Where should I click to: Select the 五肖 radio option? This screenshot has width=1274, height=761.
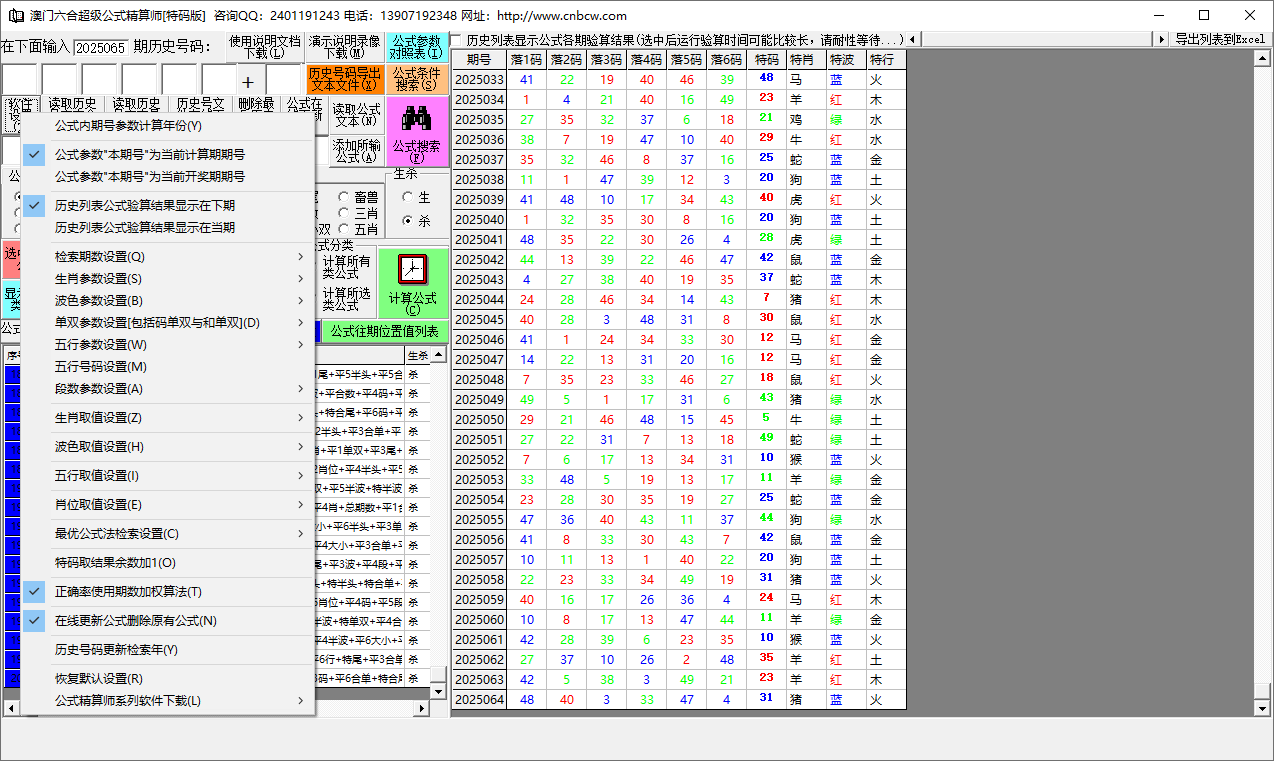(x=344, y=229)
